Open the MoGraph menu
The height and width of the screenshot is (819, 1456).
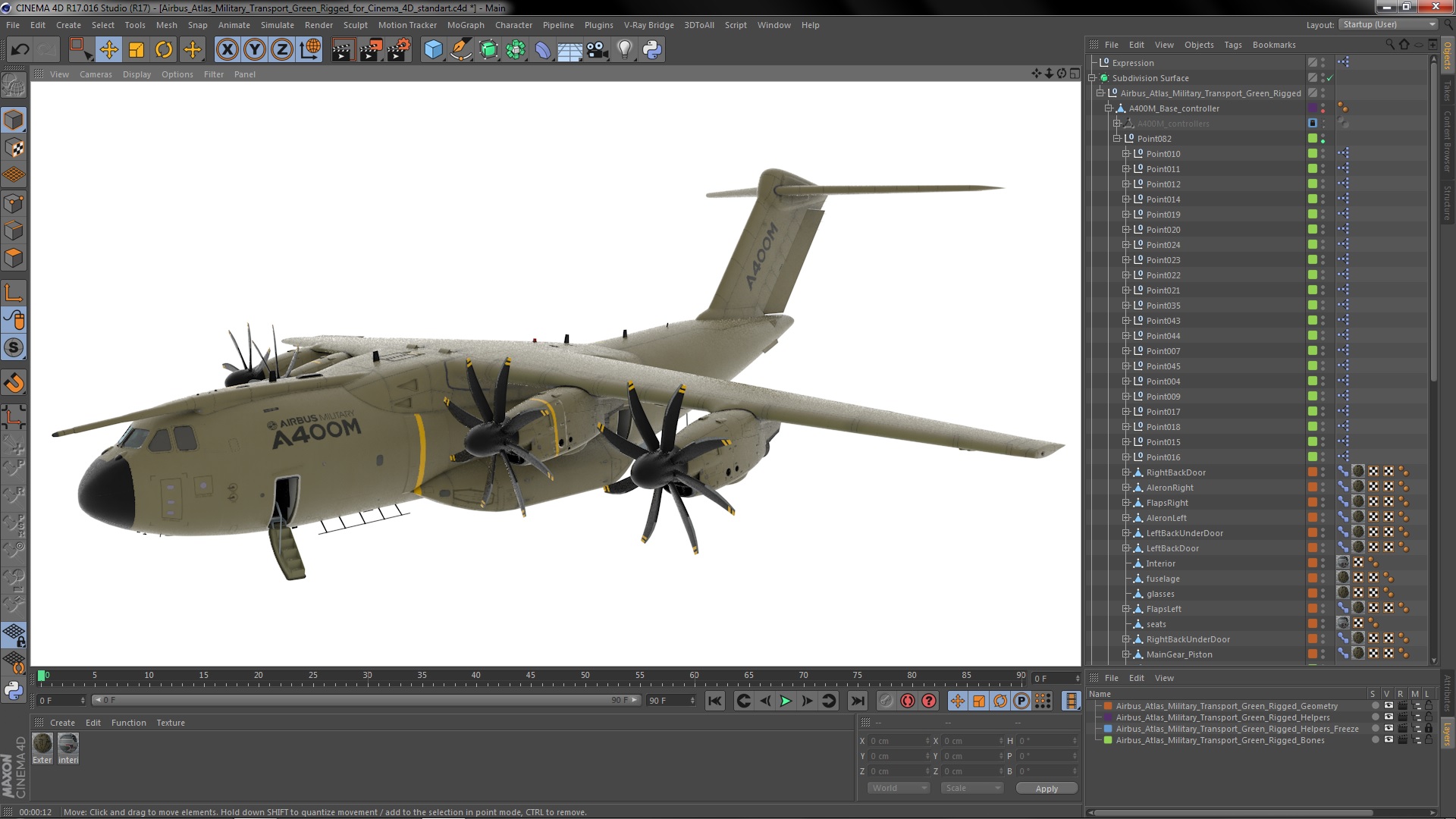[x=466, y=25]
